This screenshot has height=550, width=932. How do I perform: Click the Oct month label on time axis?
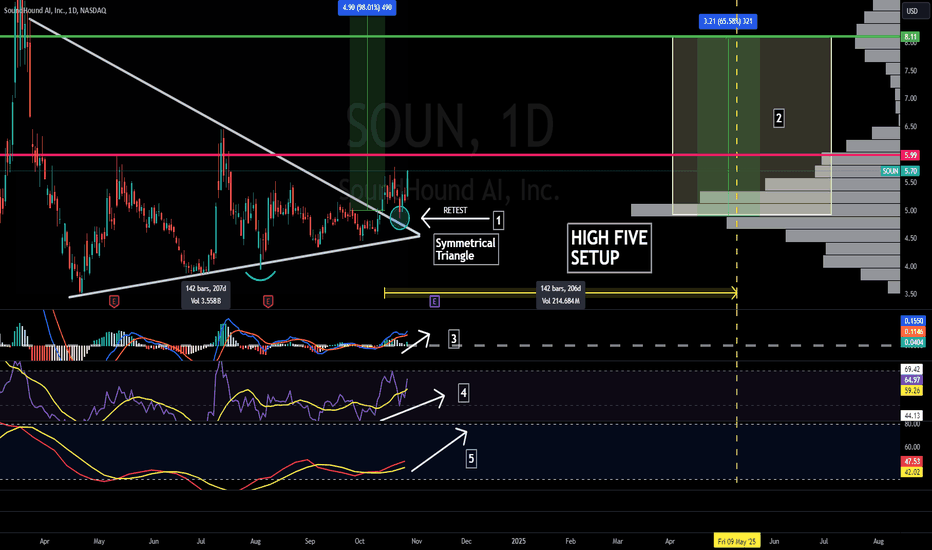(360, 542)
